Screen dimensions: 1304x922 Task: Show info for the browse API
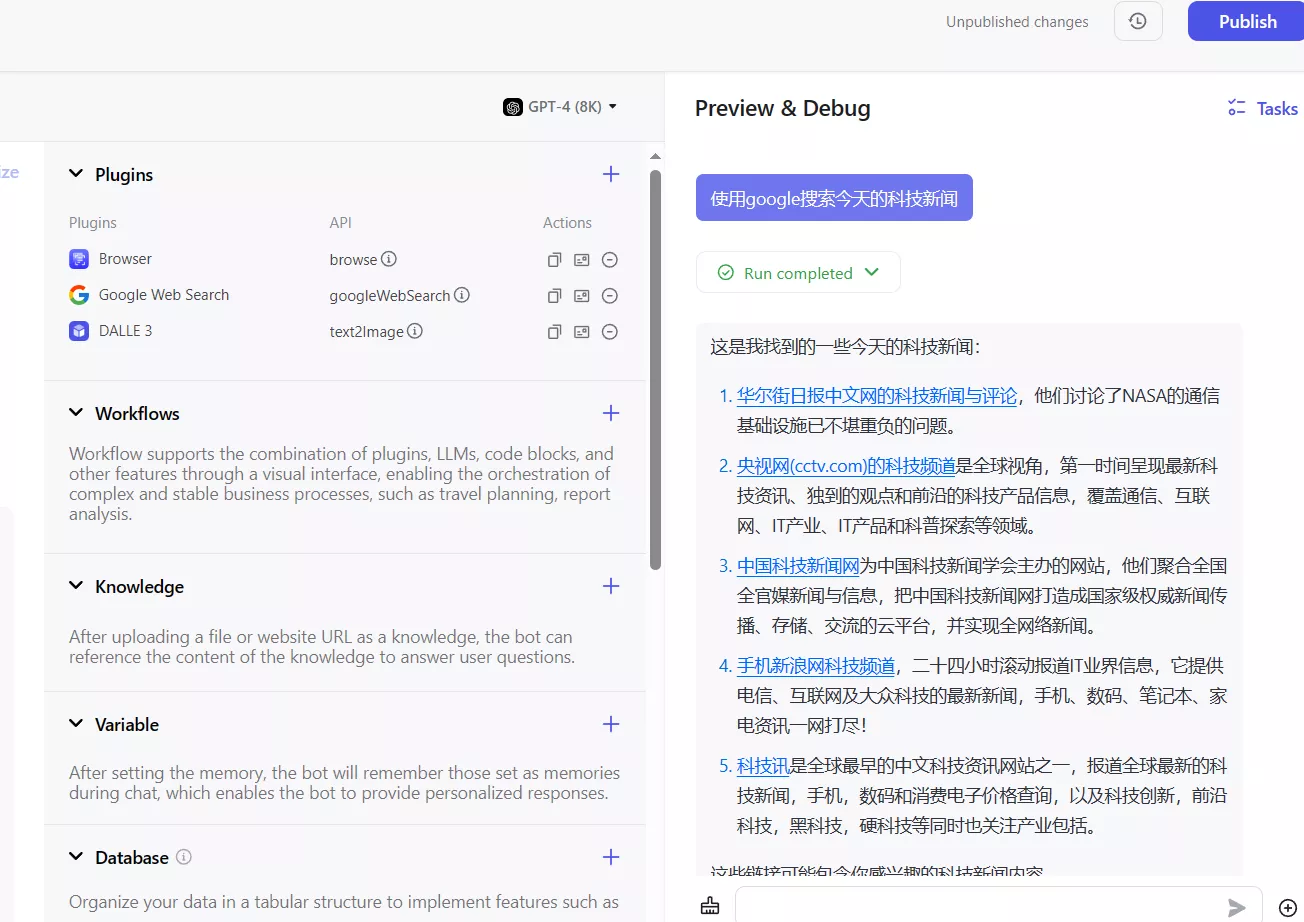click(389, 259)
